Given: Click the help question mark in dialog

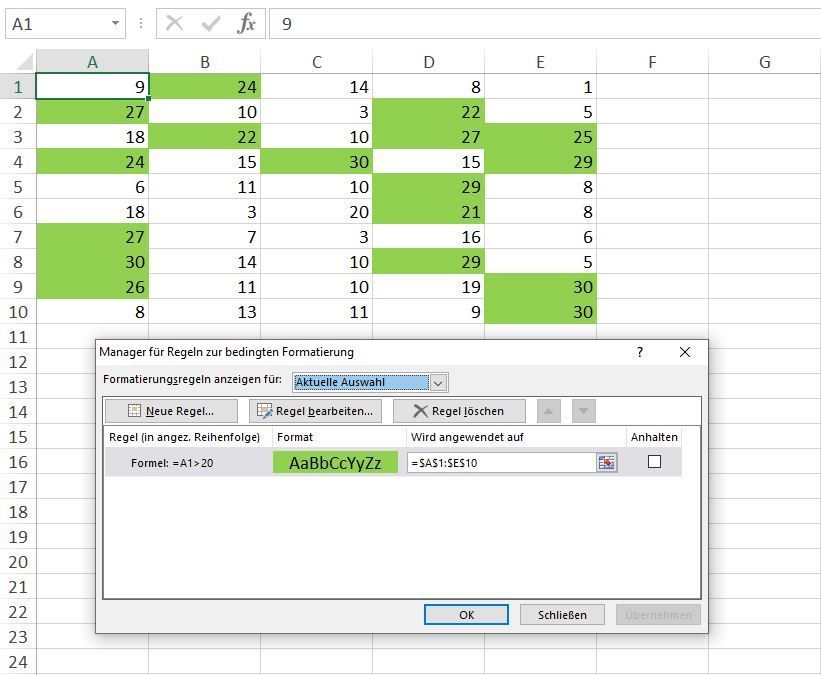Looking at the screenshot, I should (x=639, y=352).
